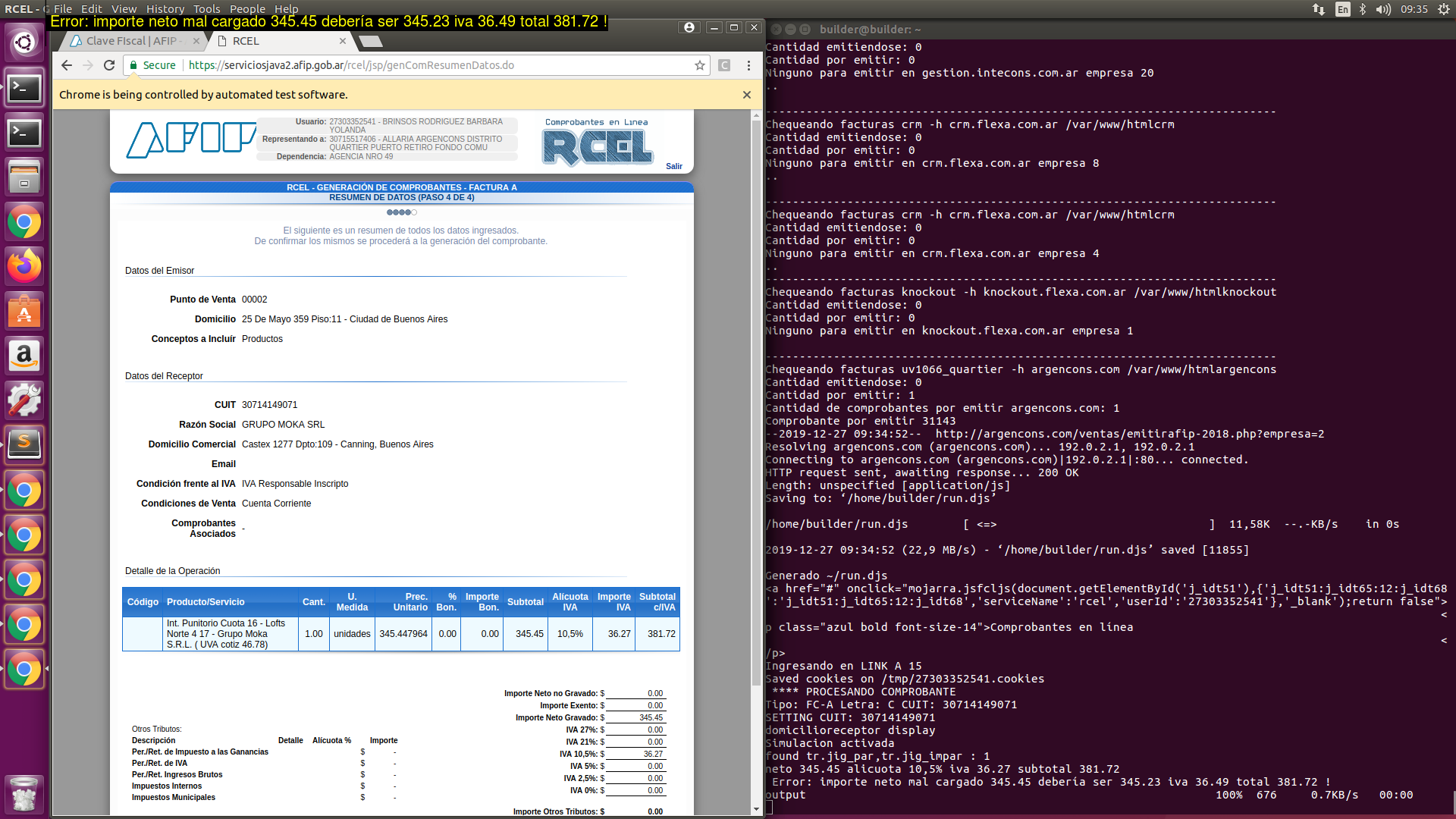Click the browser Back arrow
Image resolution: width=1456 pixels, height=819 pixels.
[67, 65]
